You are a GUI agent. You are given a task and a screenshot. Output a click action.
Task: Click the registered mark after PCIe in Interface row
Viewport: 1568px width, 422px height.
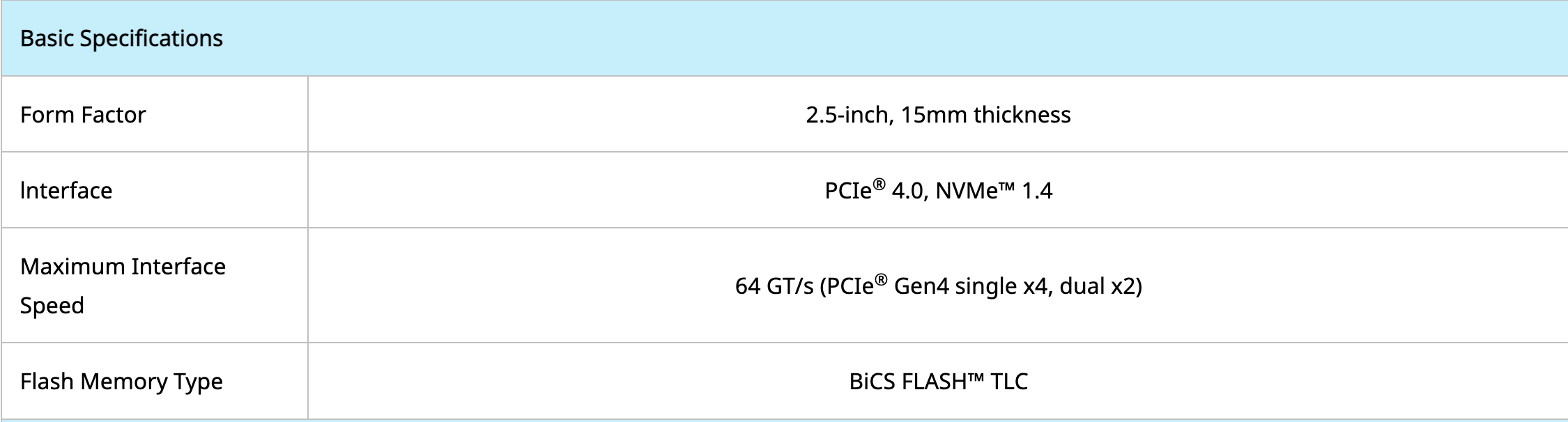(x=879, y=185)
